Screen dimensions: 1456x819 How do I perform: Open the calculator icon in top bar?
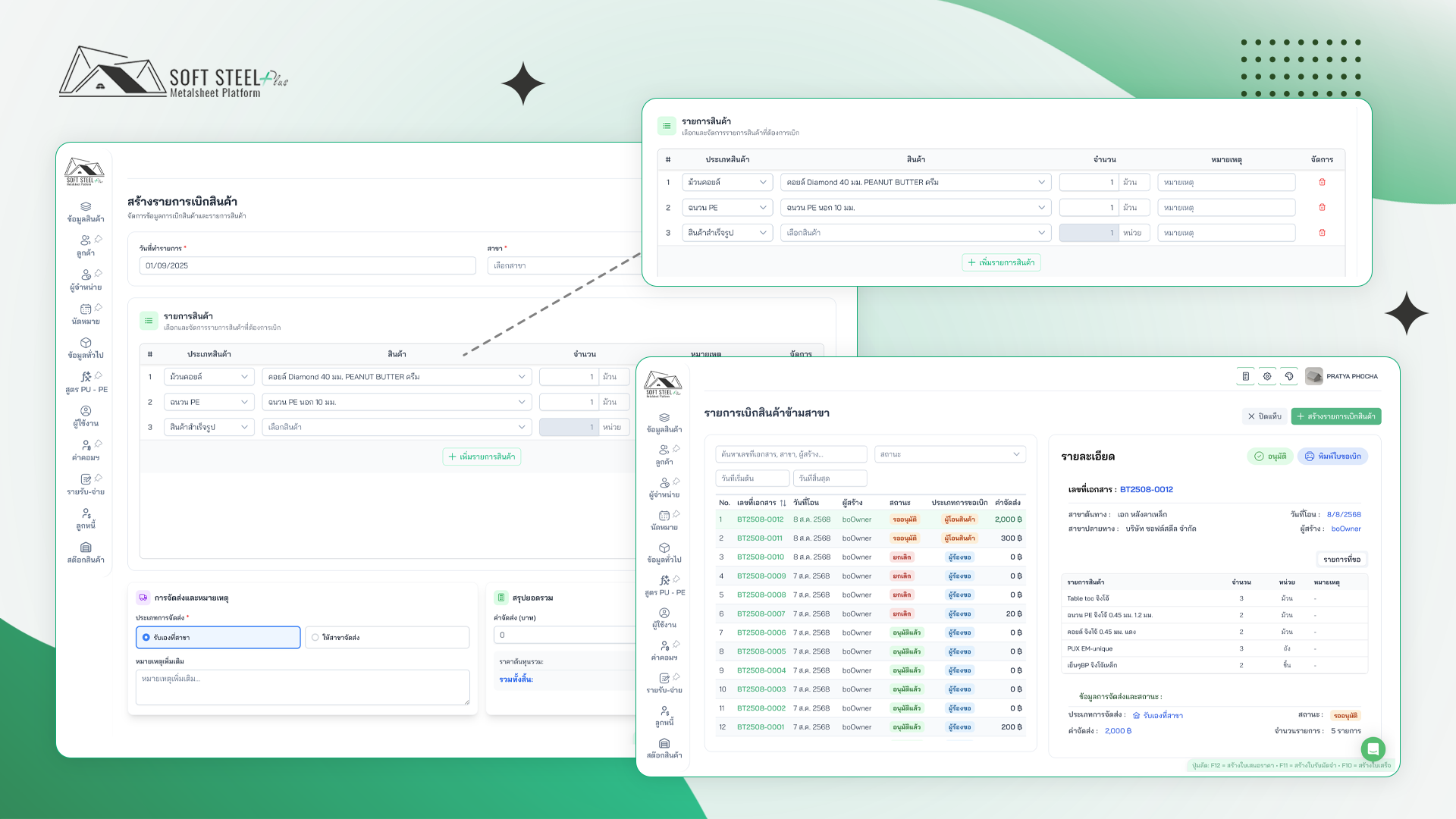point(1245,376)
